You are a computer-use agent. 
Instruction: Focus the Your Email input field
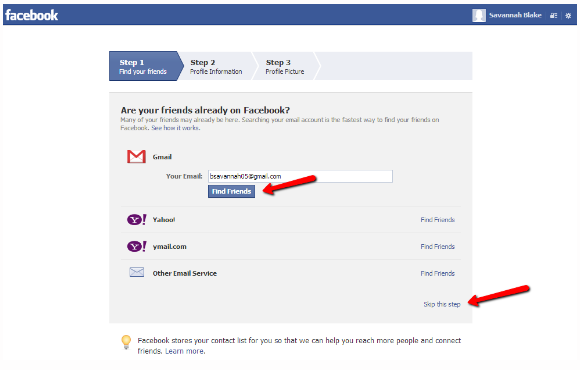pos(300,176)
